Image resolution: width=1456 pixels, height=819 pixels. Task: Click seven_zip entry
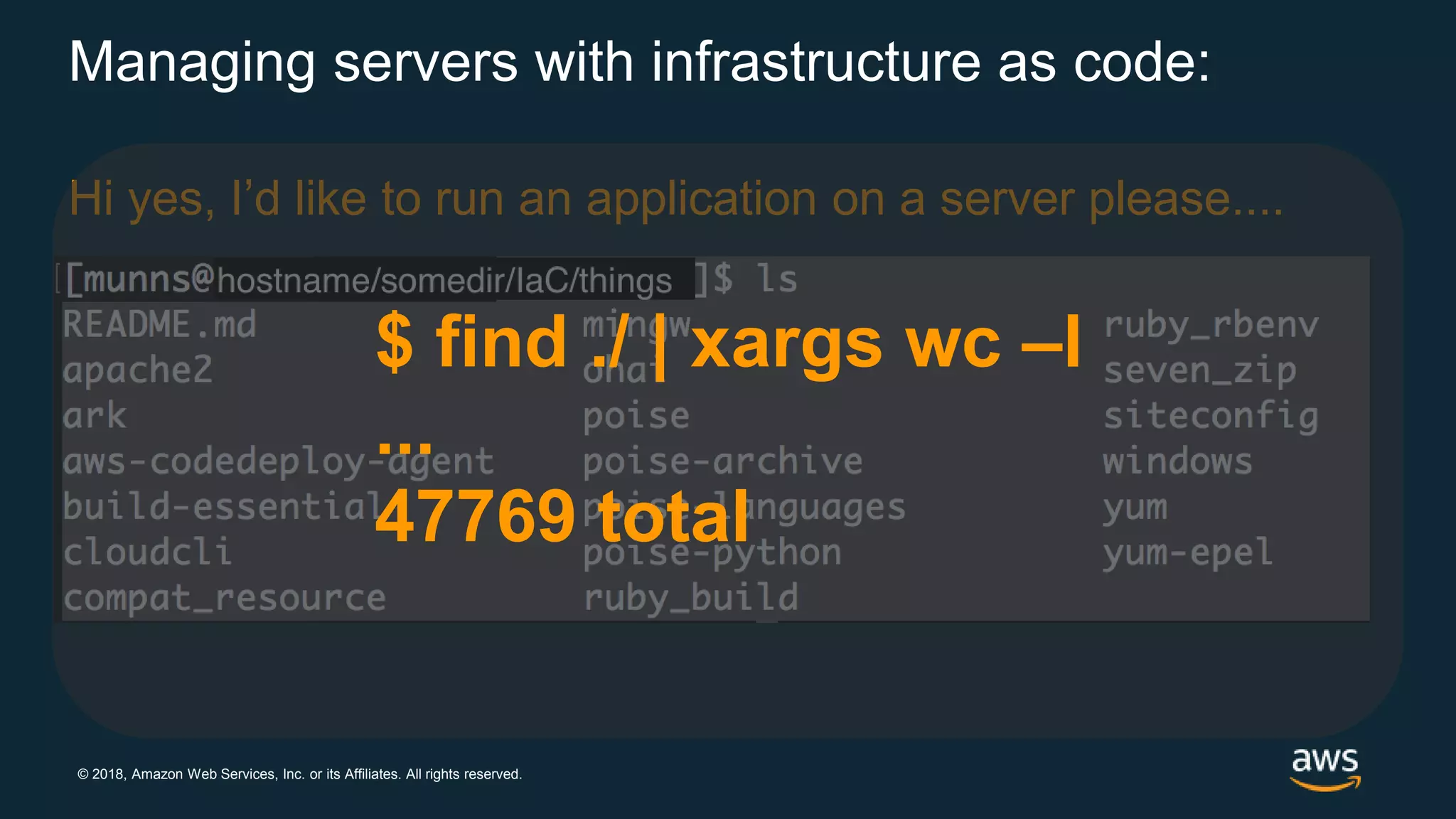pyautogui.click(x=1200, y=371)
